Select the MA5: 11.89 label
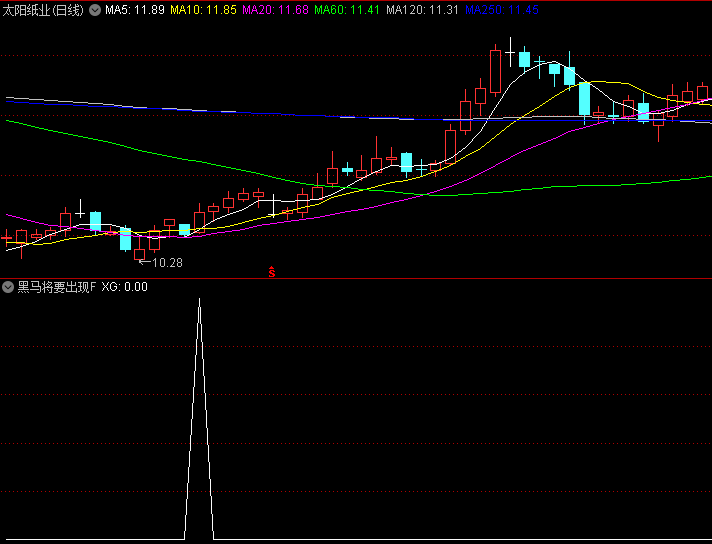712x544 pixels. tap(135, 10)
